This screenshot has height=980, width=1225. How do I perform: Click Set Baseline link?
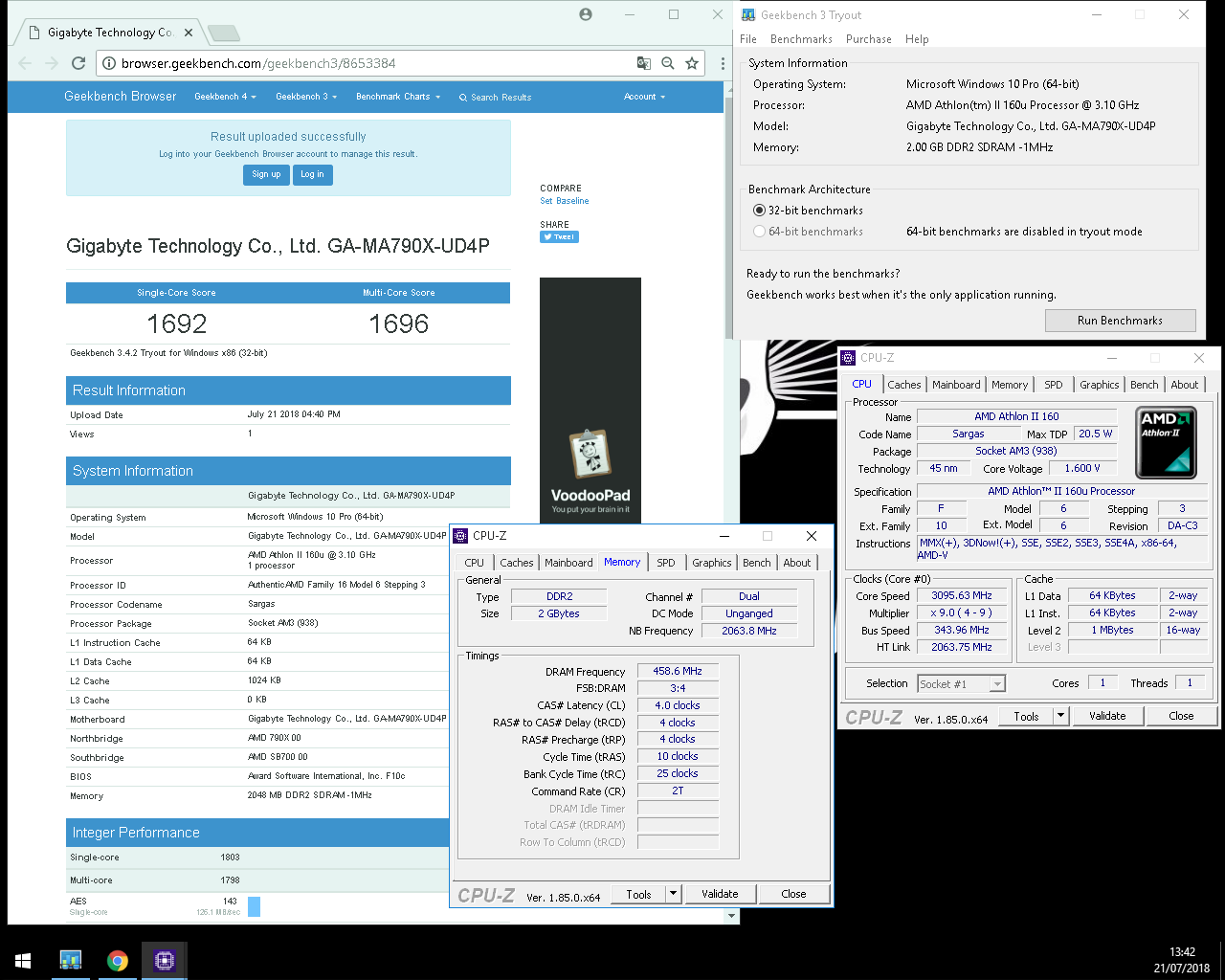pos(565,201)
